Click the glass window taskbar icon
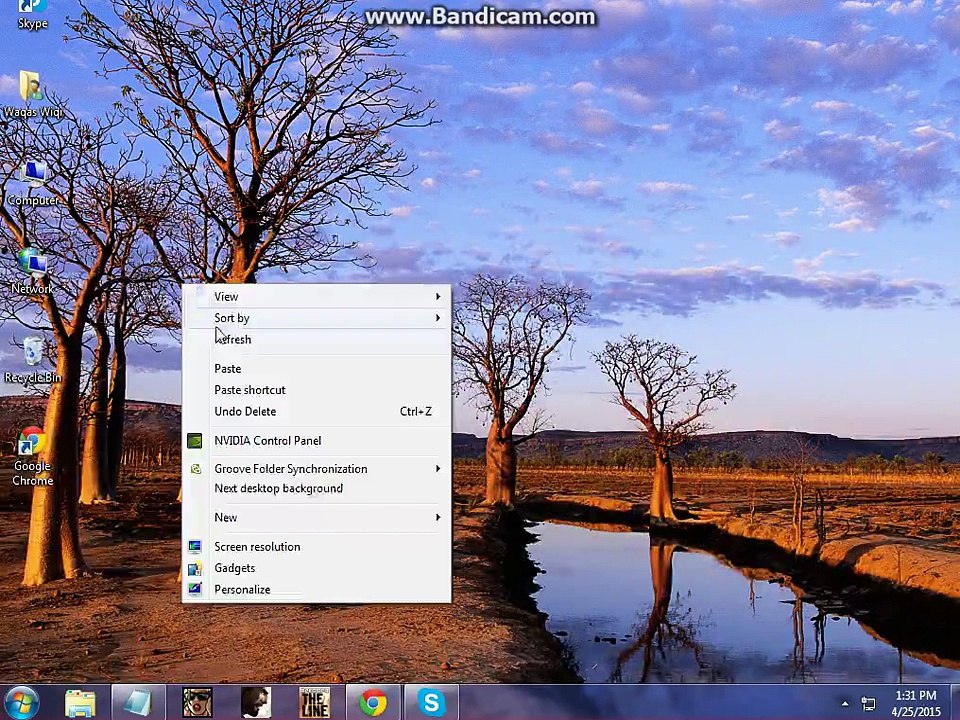 [x=138, y=703]
